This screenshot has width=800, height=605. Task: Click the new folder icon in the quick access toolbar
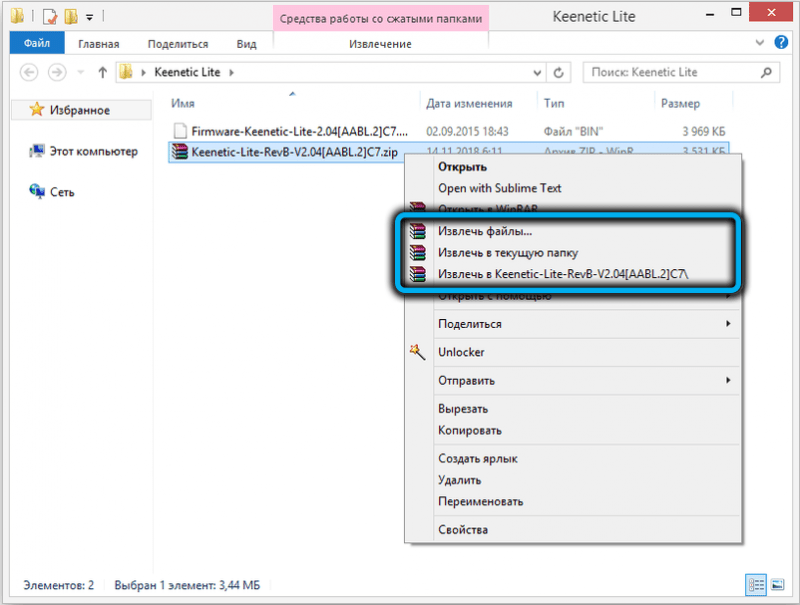pyautogui.click(x=71, y=17)
